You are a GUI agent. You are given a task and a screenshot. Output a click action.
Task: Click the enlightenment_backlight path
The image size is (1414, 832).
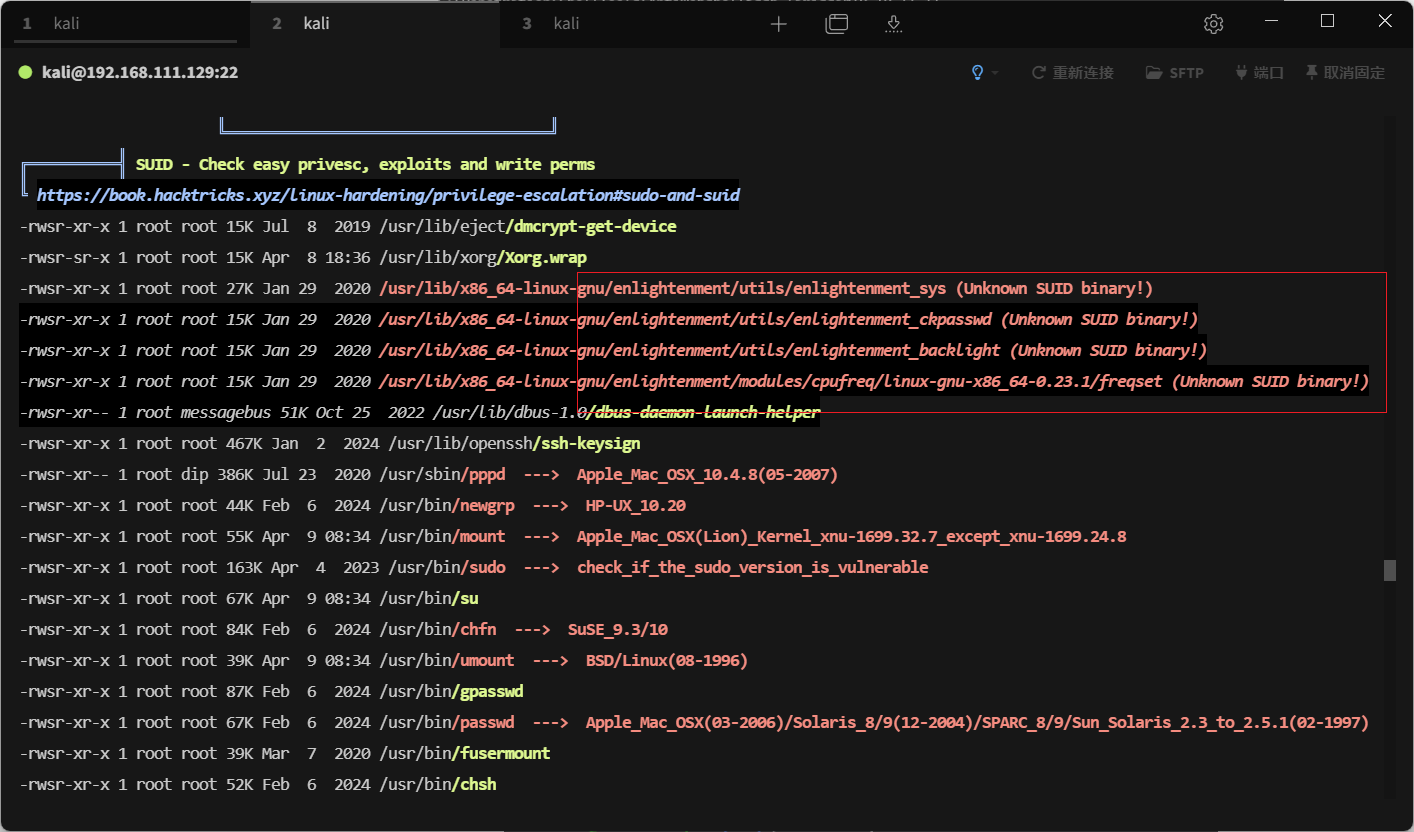[x=690, y=351]
